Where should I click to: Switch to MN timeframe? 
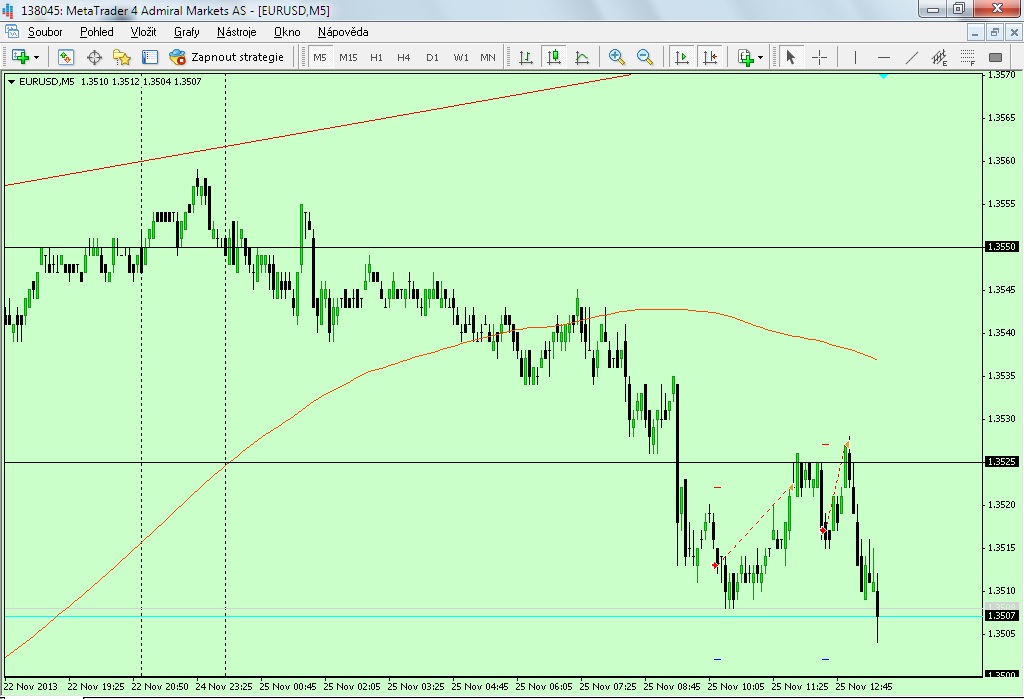(x=488, y=57)
